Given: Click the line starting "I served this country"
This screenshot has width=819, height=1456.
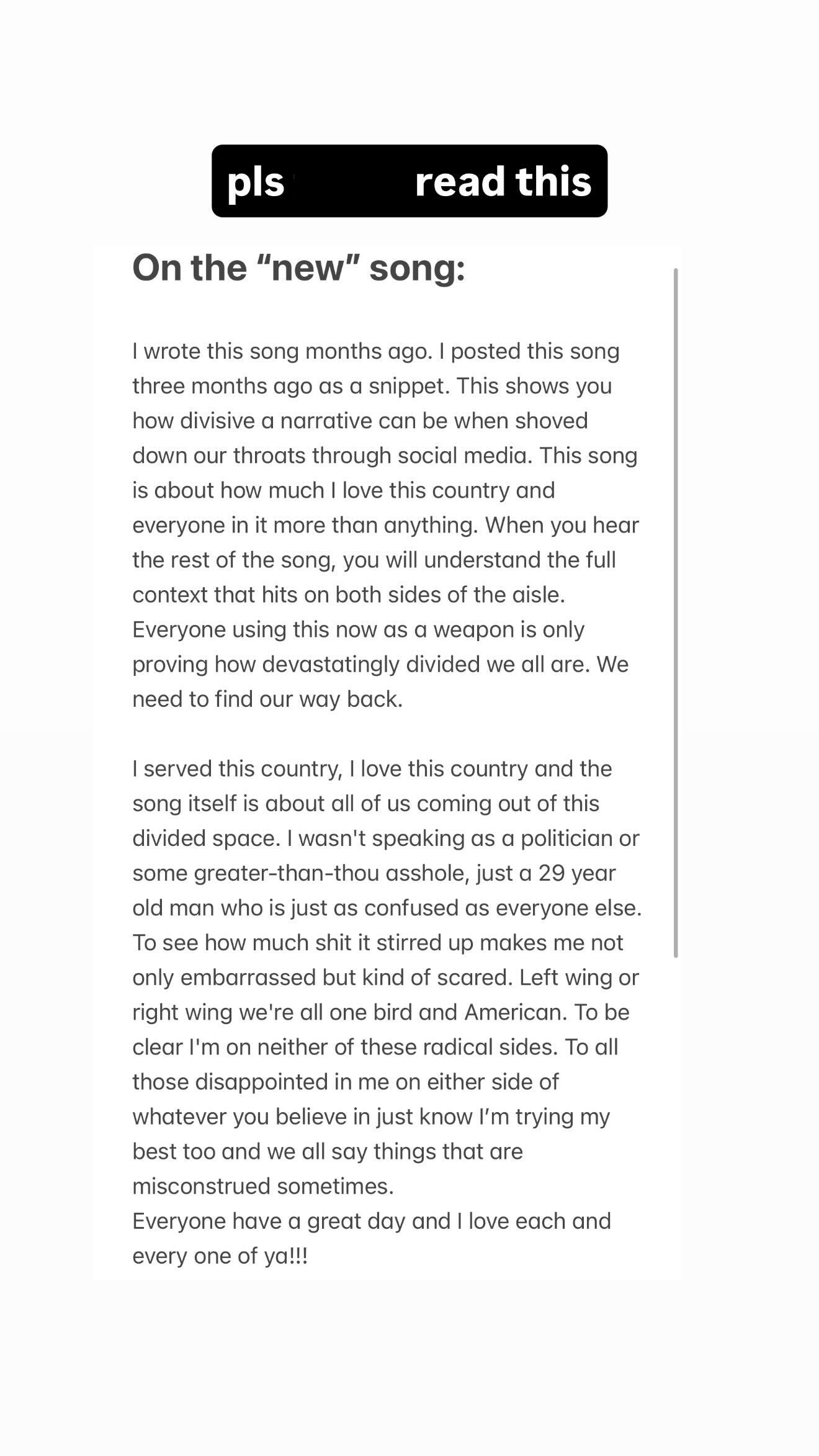Looking at the screenshot, I should [x=372, y=768].
